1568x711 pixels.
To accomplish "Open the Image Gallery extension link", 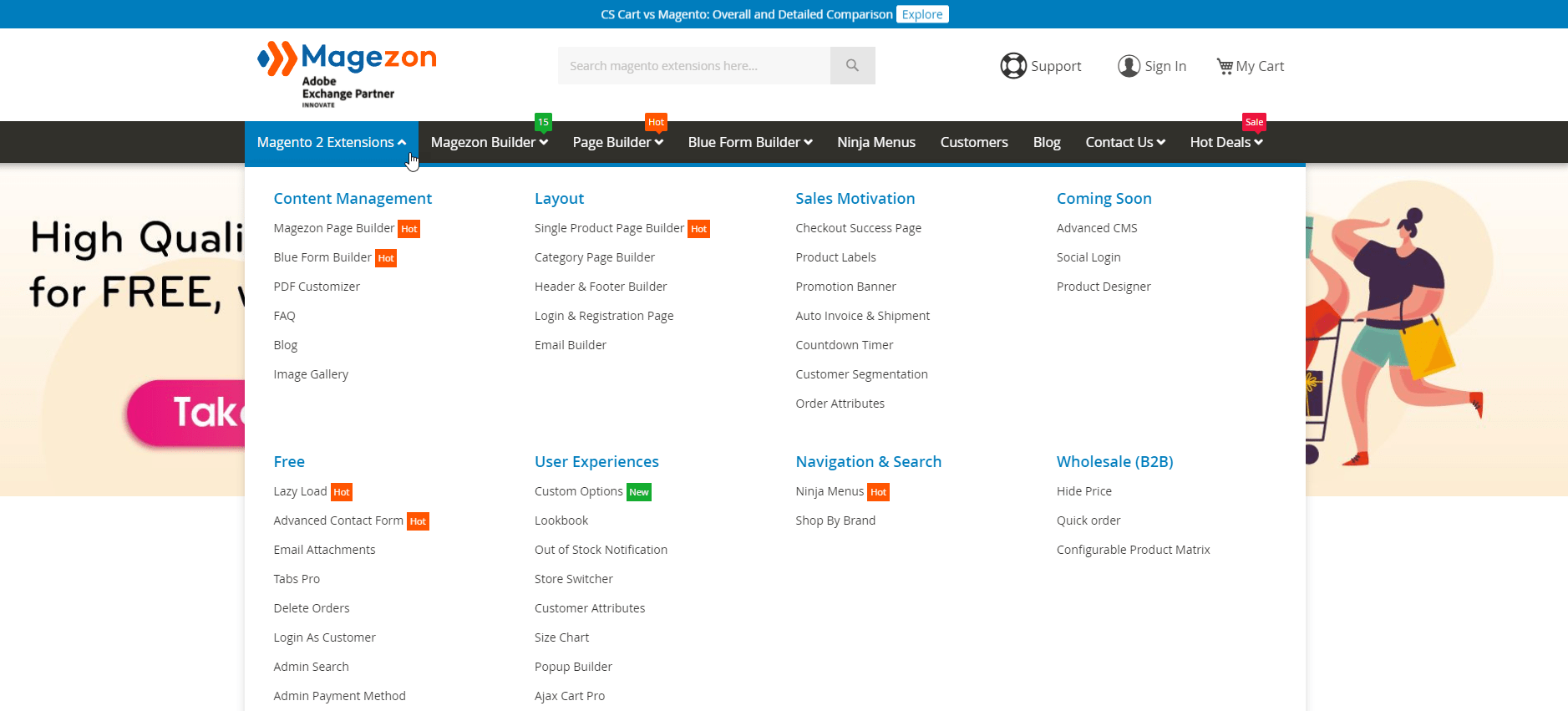I will [311, 374].
